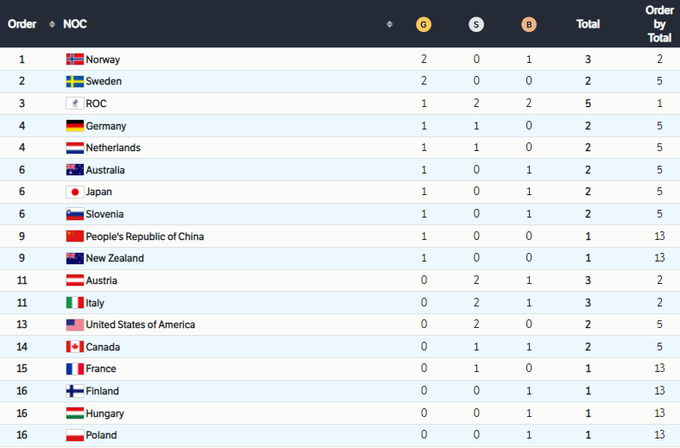The height and width of the screenshot is (448, 680).
Task: Open the Germany country link
Action: pos(108,126)
